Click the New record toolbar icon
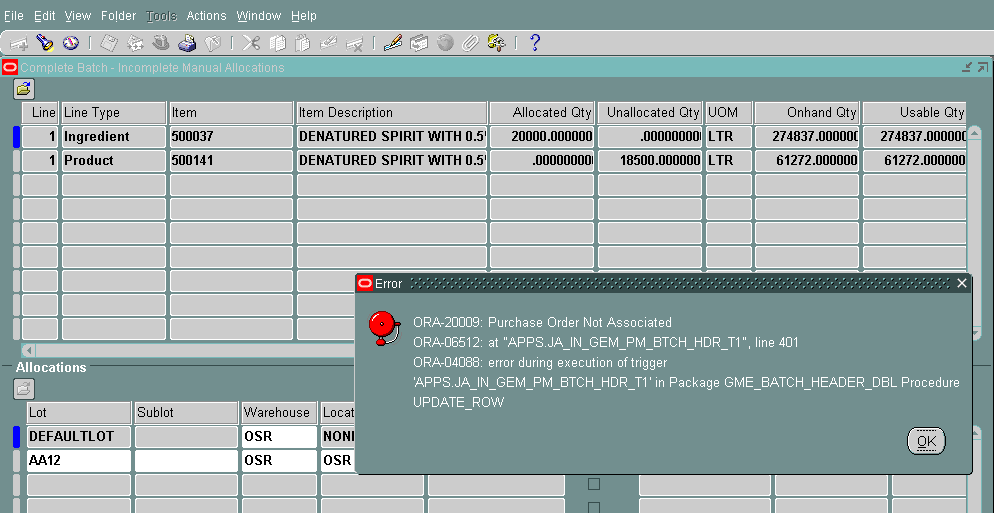Screen dimensions: 994x513 click(18, 43)
